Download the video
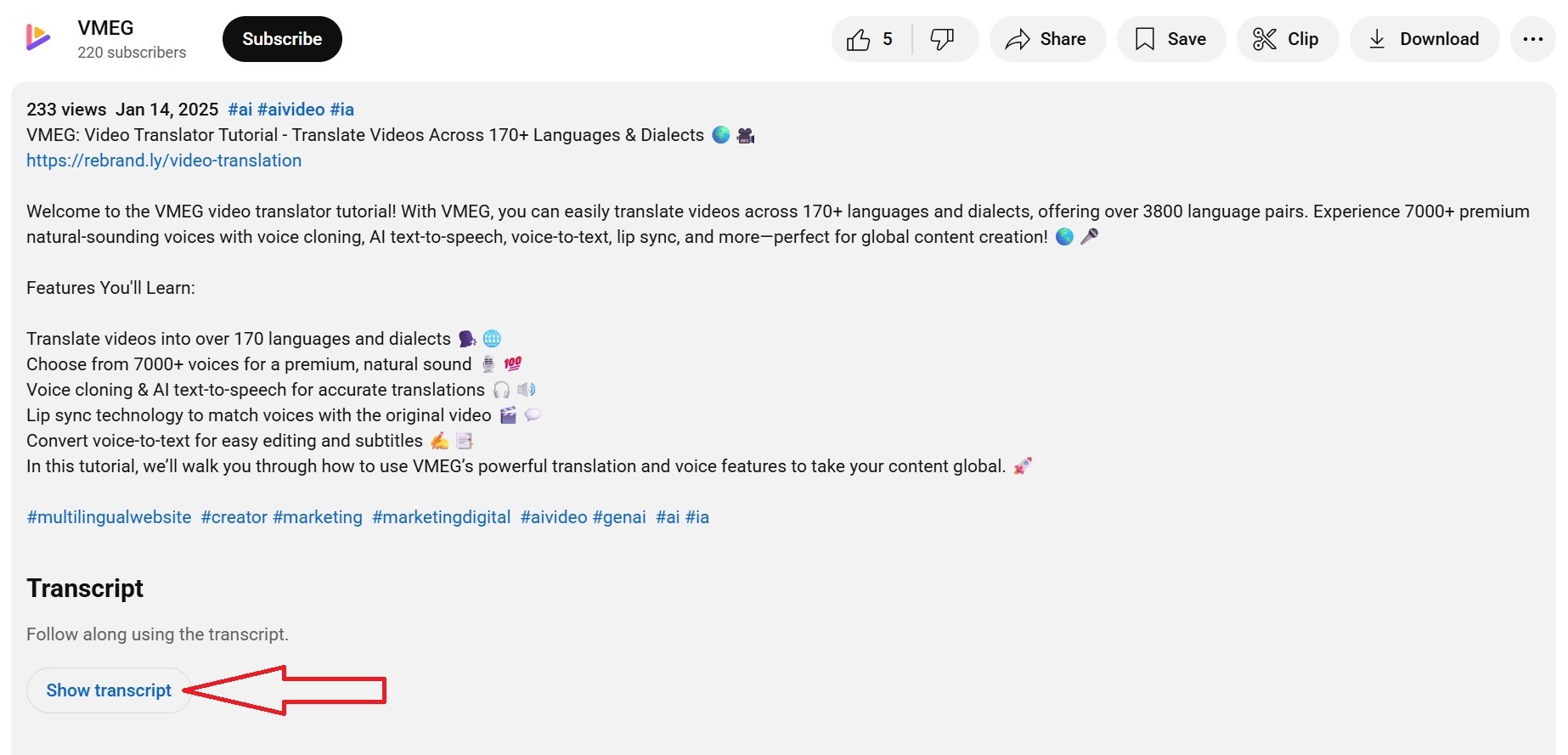The image size is (1568, 755). coord(1424,39)
